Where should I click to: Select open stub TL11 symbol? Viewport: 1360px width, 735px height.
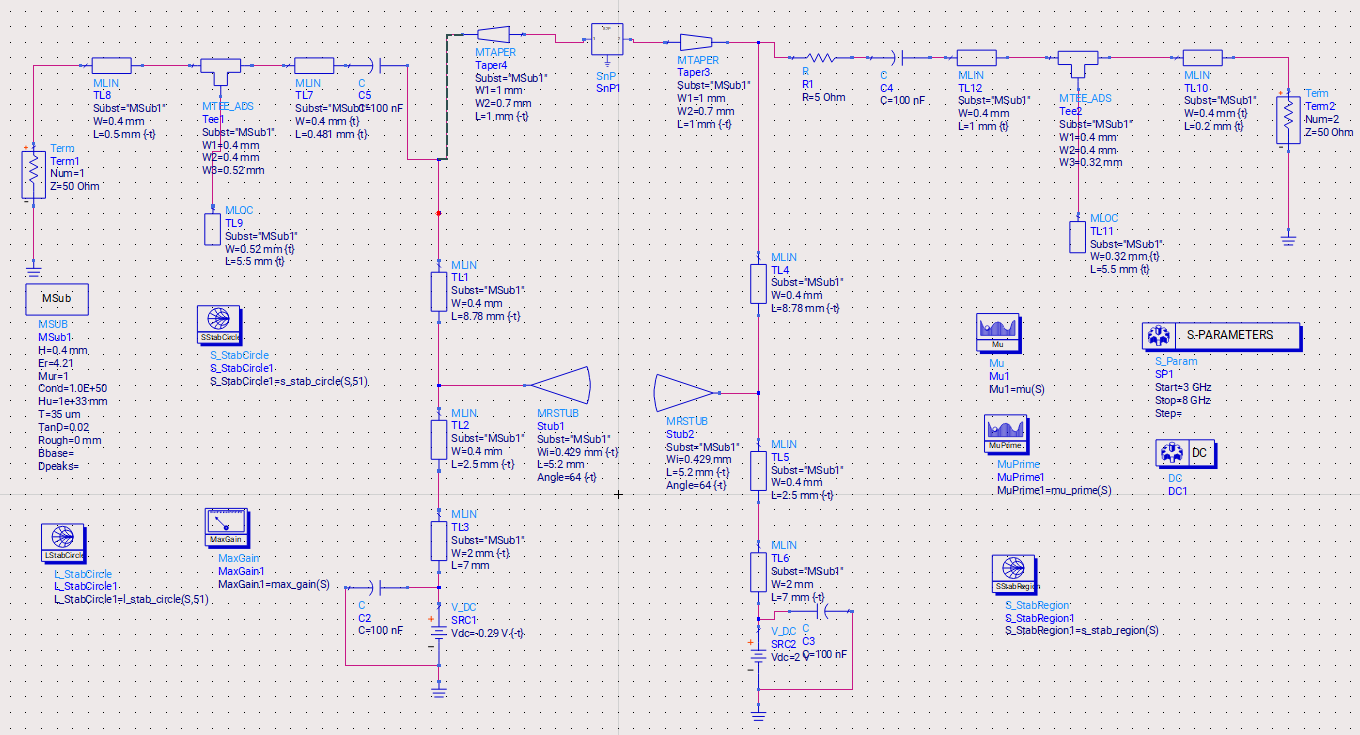tap(1077, 237)
